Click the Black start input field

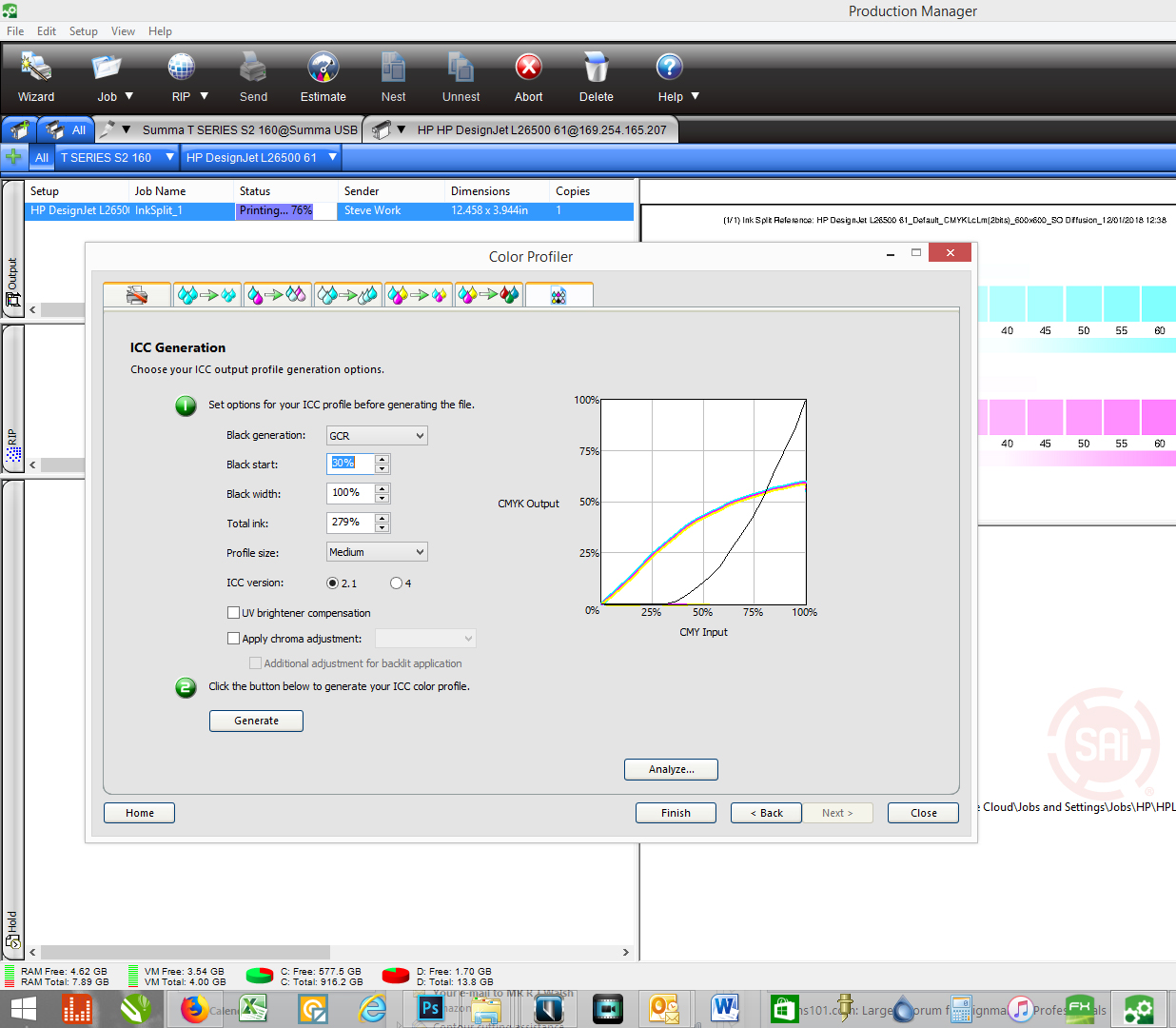pyautogui.click(x=351, y=464)
